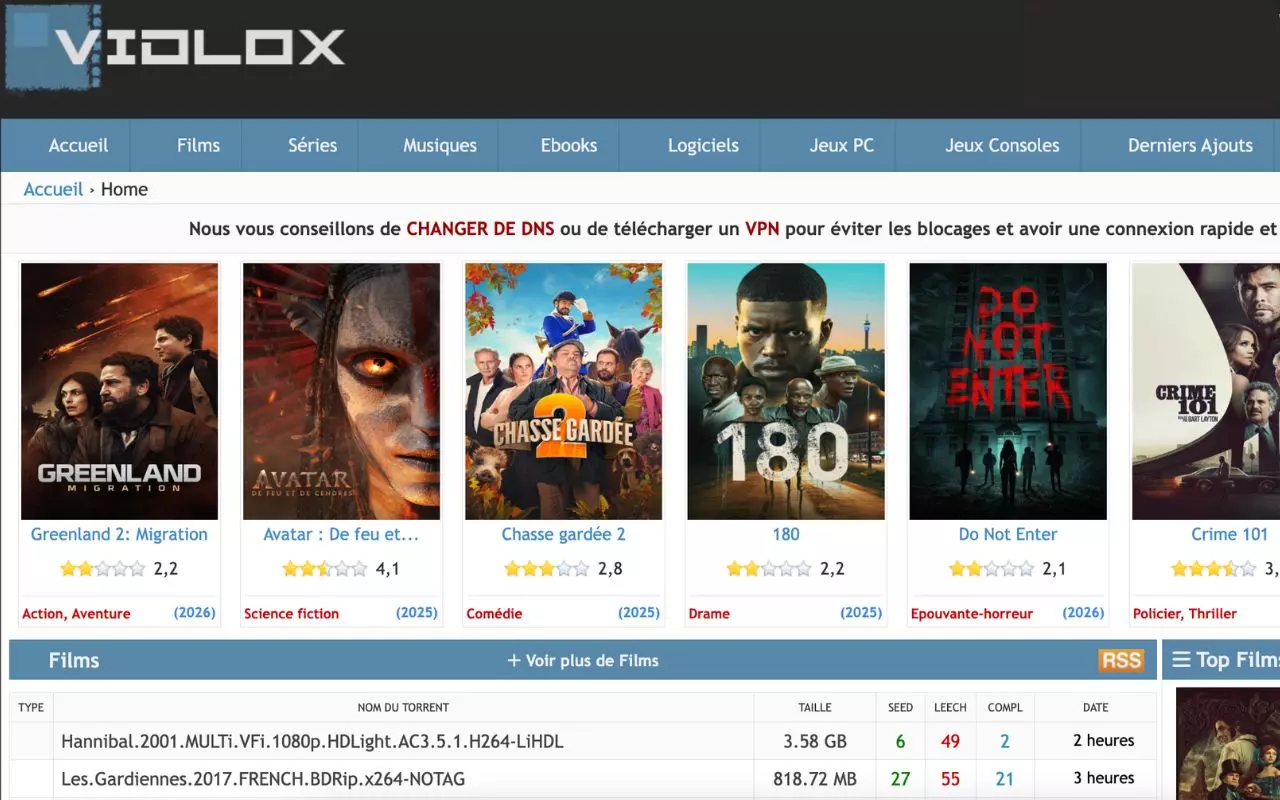The width and height of the screenshot is (1280, 800).
Task: Open the Avatar movie poster
Action: 341,391
